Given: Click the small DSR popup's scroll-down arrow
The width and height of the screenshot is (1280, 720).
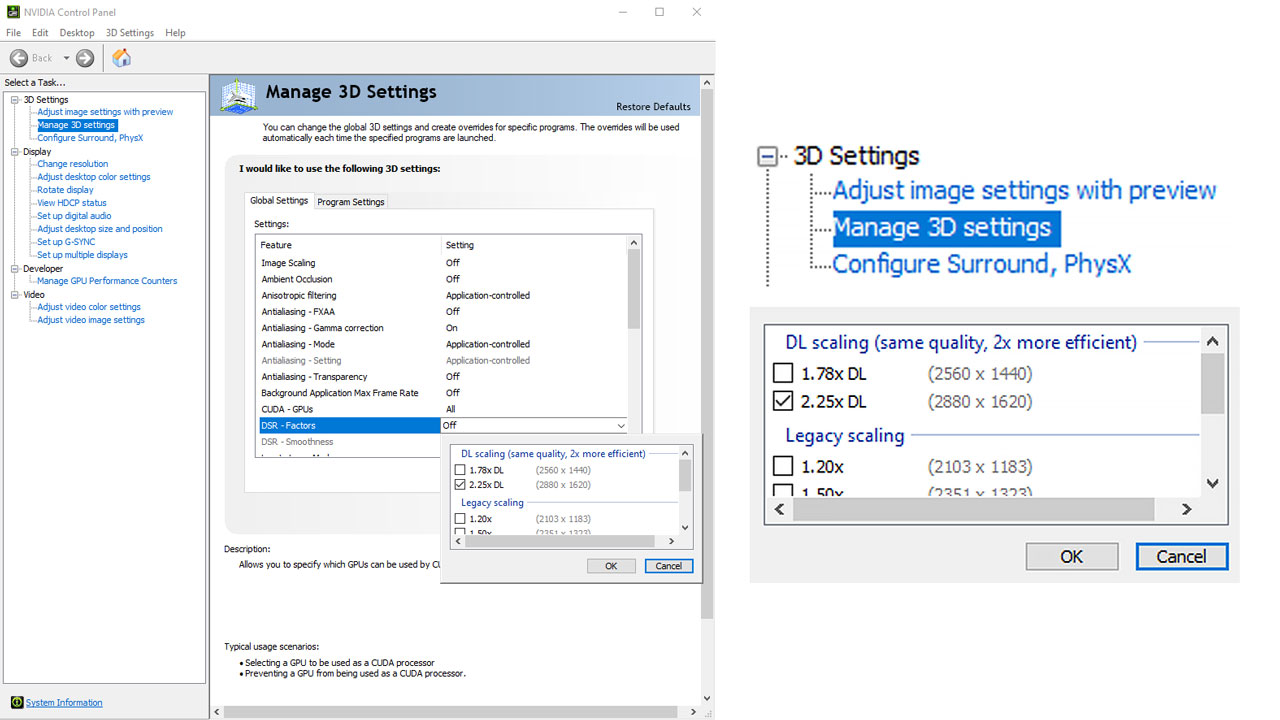Looking at the screenshot, I should coord(685,527).
